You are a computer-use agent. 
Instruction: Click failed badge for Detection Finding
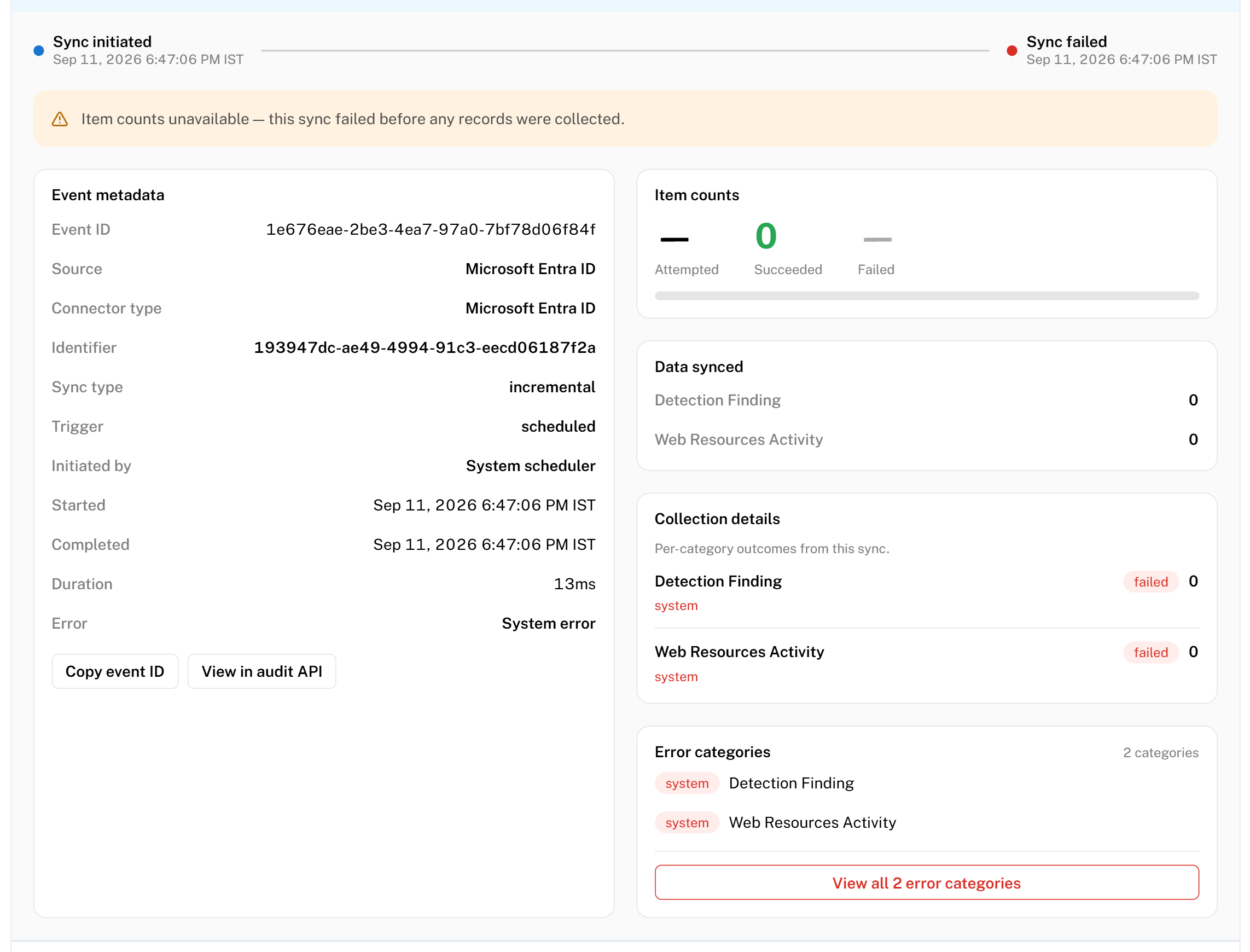[x=1152, y=582]
